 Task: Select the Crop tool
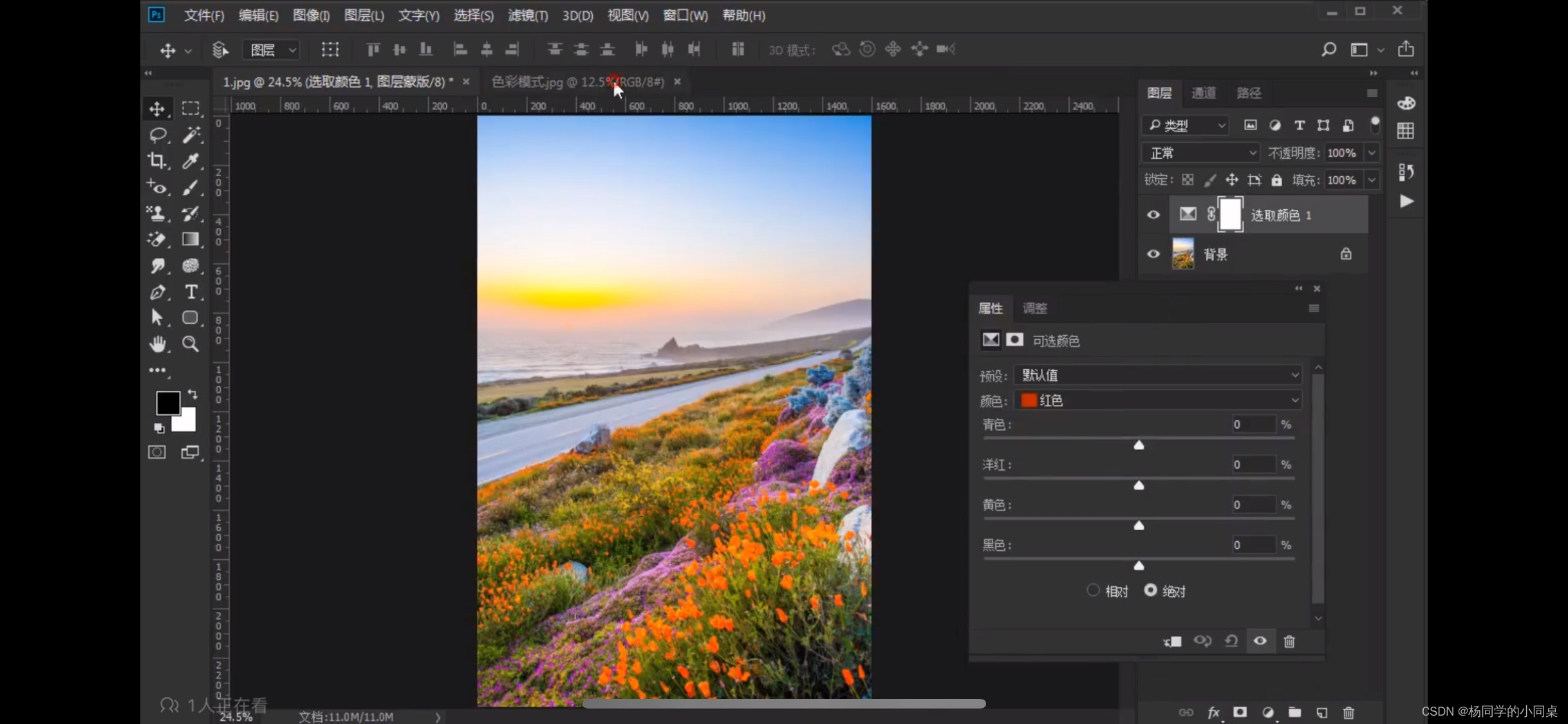[x=157, y=160]
